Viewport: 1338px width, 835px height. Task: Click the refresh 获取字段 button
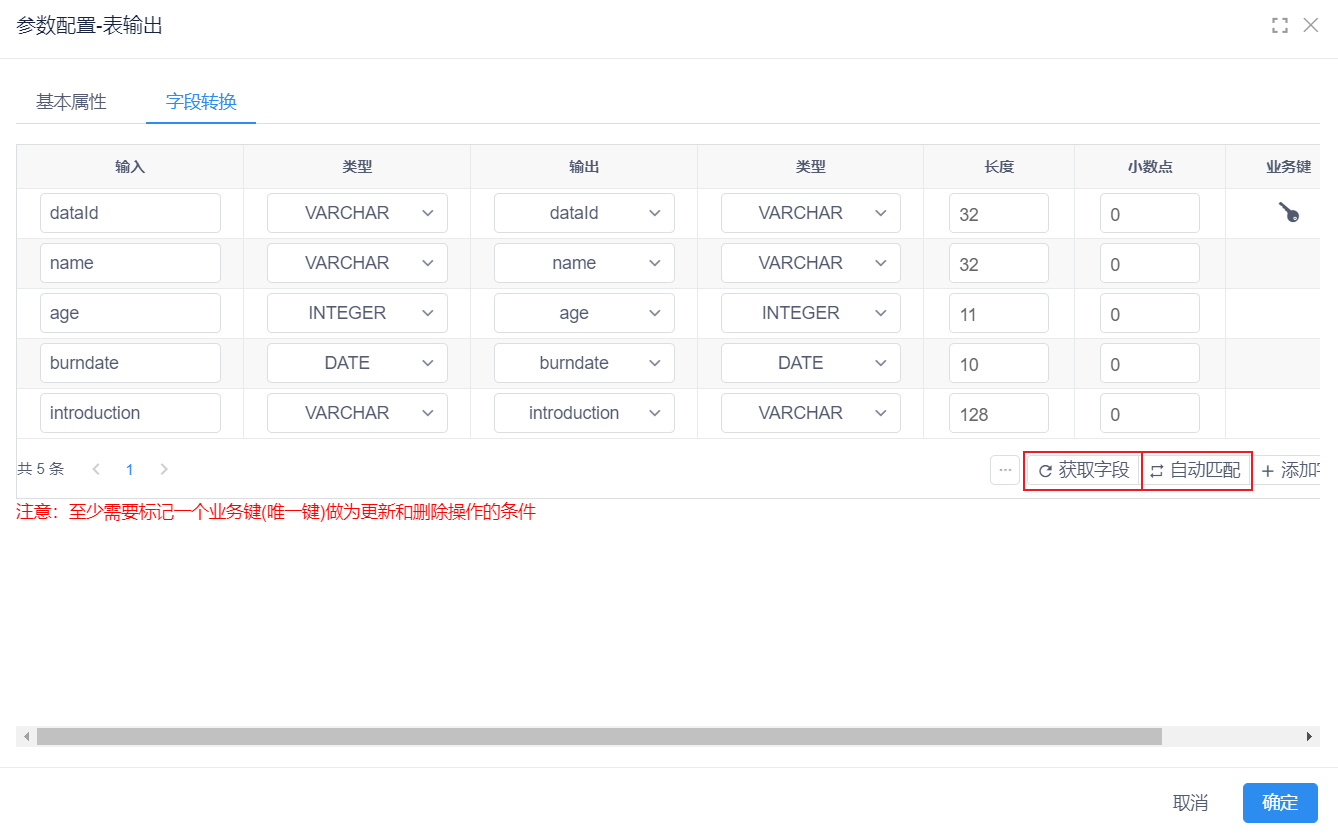(x=1083, y=470)
